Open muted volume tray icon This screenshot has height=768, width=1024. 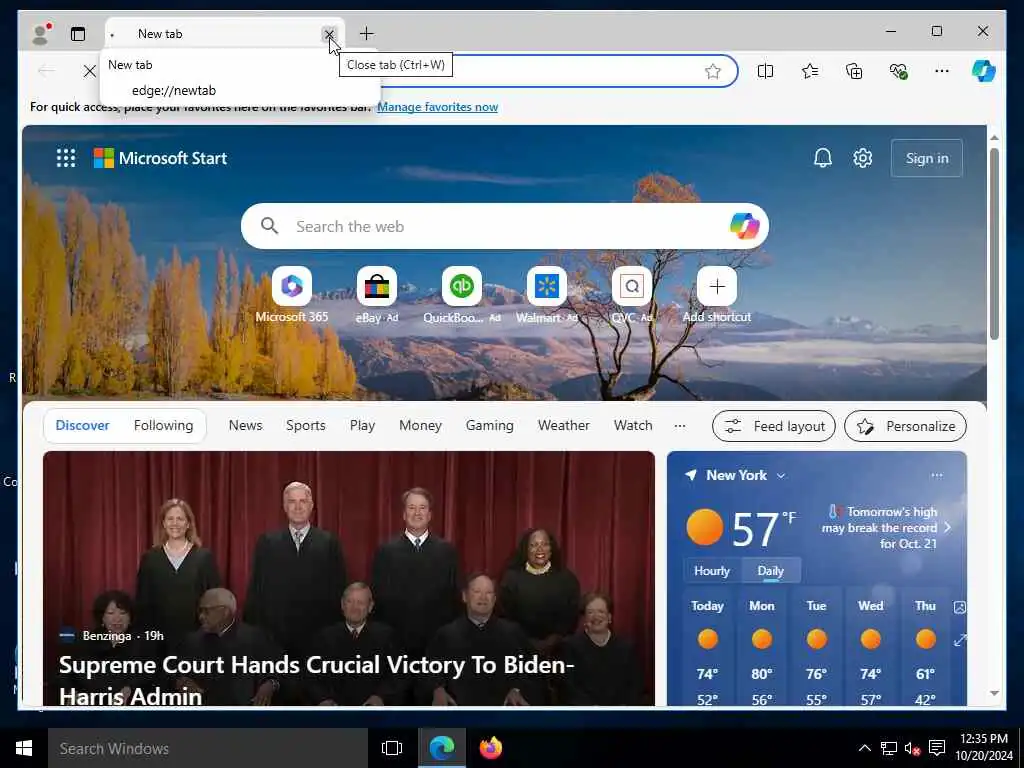coord(912,748)
